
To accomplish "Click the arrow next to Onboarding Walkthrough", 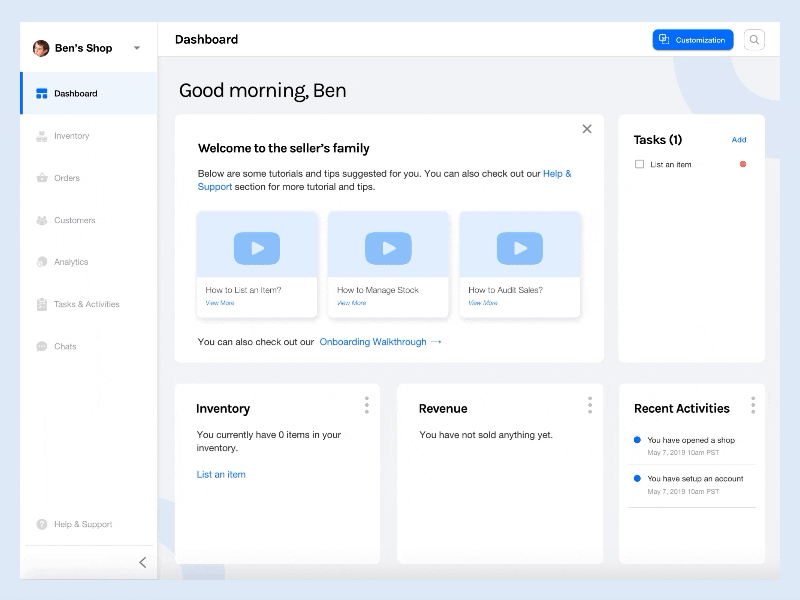I will click(x=436, y=342).
